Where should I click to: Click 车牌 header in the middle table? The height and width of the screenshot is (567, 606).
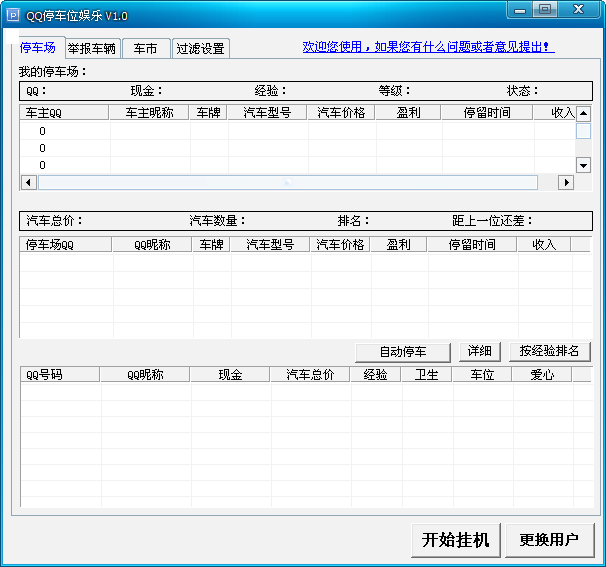(x=211, y=244)
